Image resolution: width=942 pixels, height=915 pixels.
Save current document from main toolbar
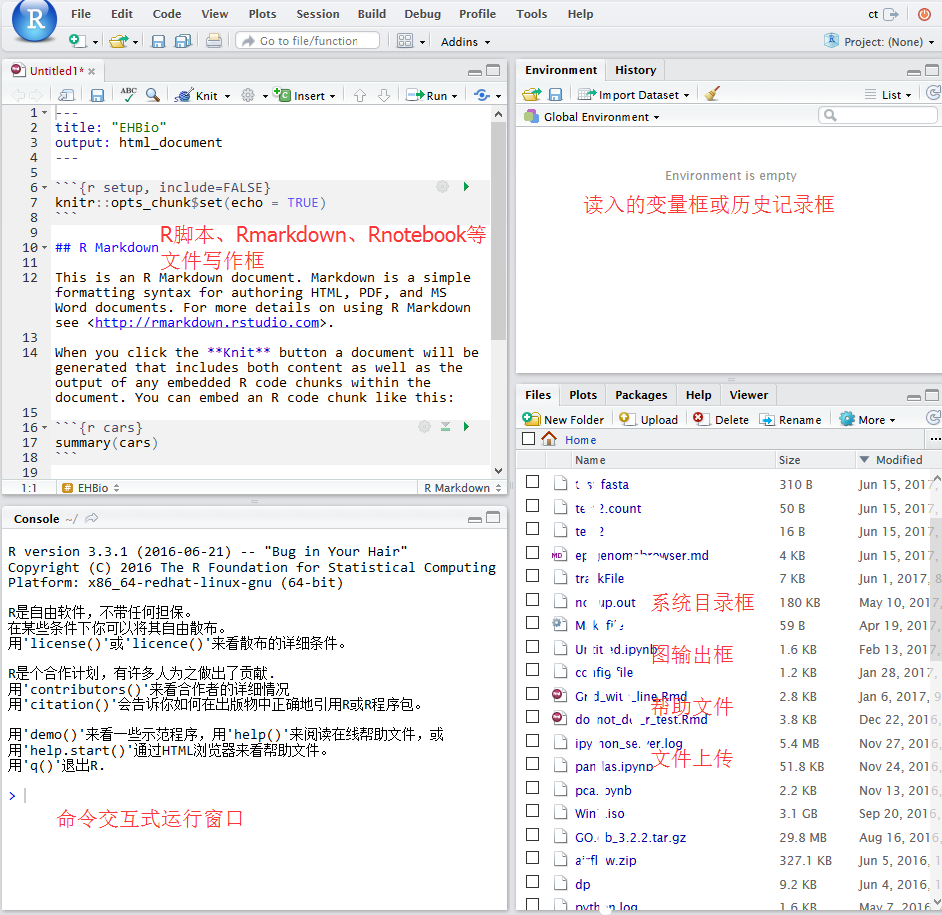(x=158, y=41)
